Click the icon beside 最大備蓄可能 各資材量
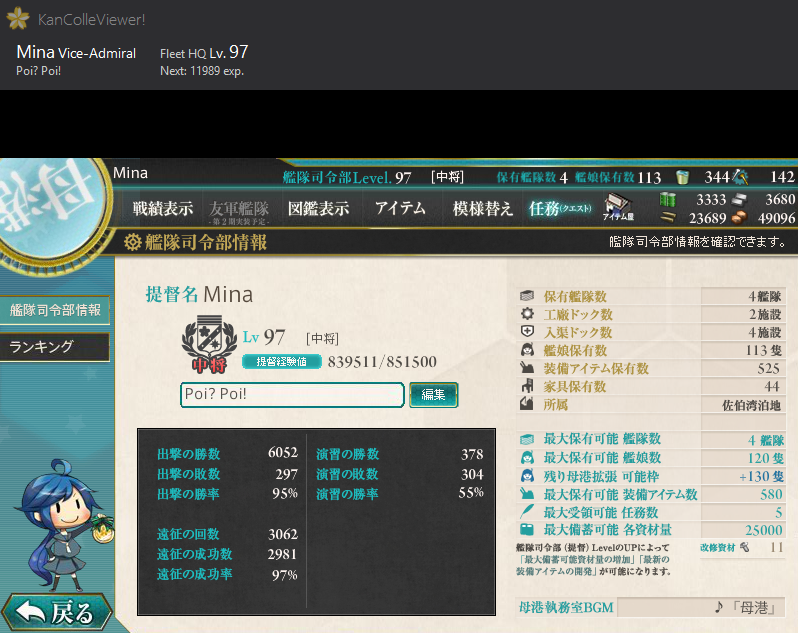This screenshot has width=798, height=633. 527,530
